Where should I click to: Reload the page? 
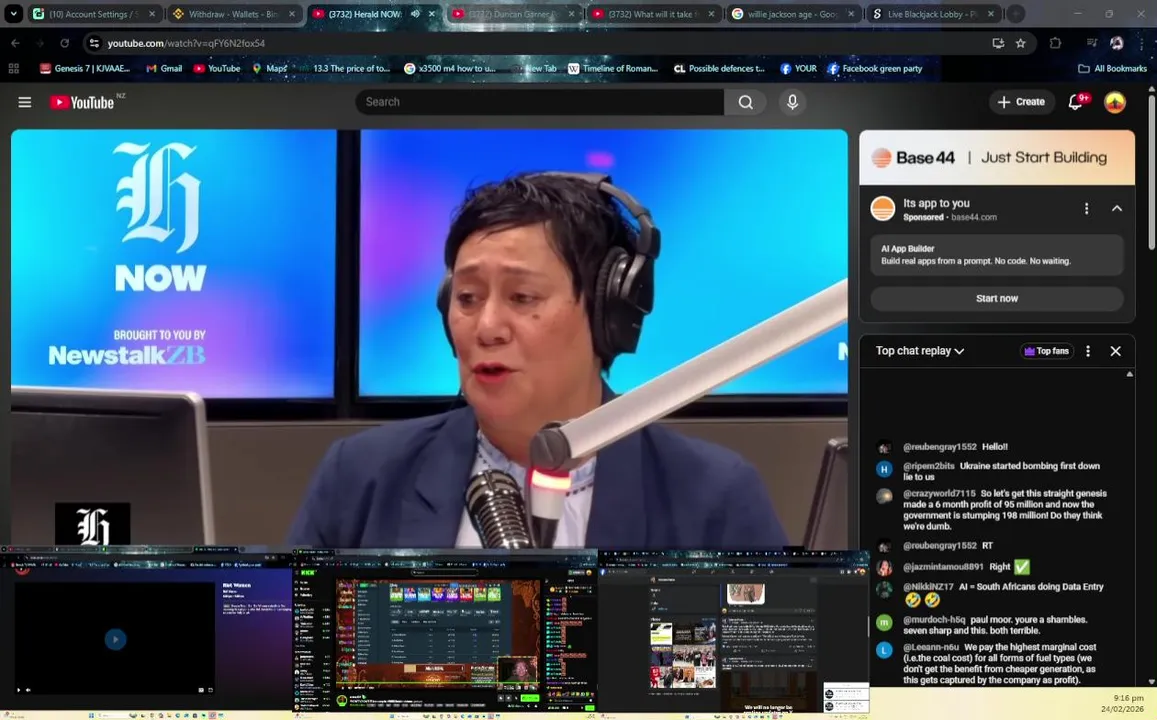pos(64,44)
